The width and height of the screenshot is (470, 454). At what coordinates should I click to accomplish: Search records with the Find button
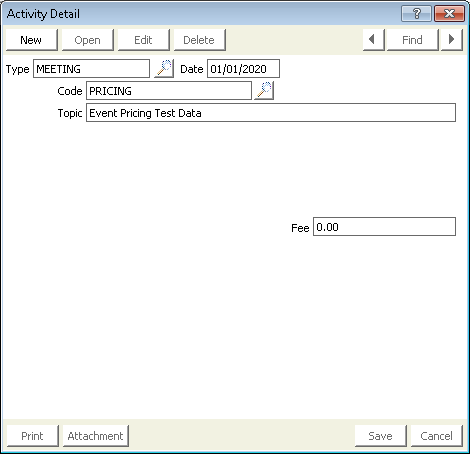412,40
